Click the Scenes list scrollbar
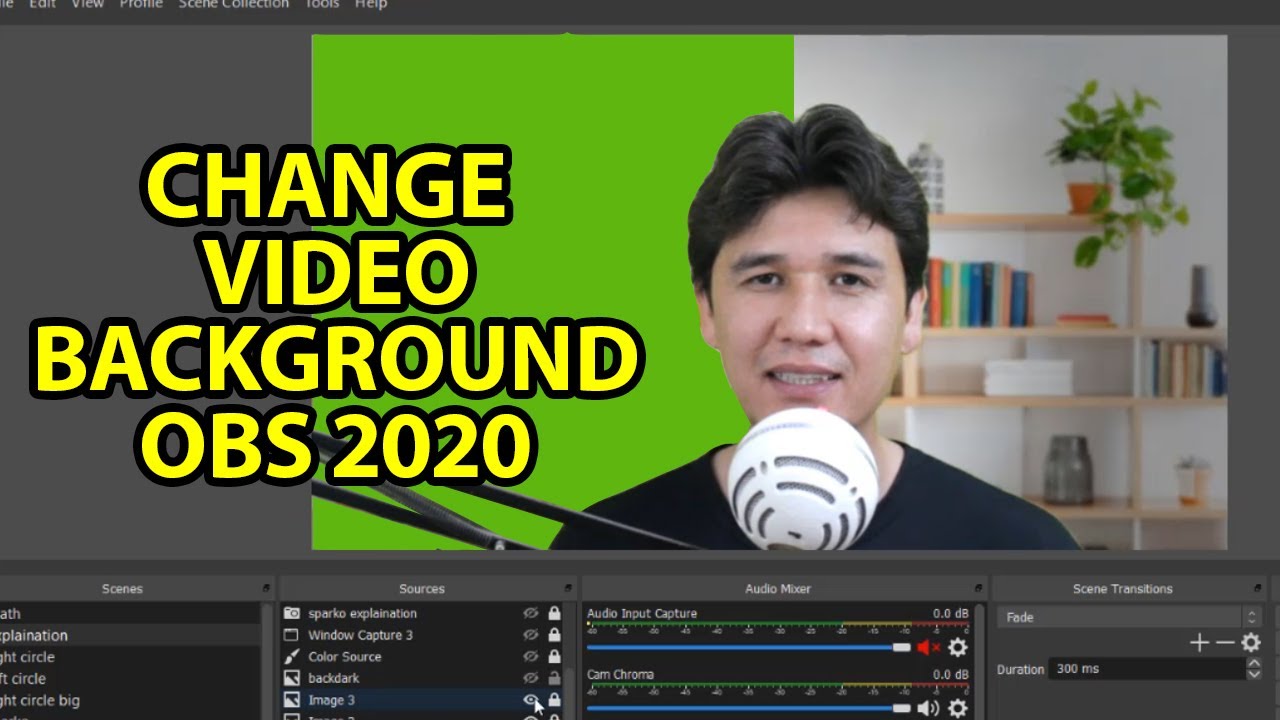The image size is (1280, 720). tap(267, 660)
